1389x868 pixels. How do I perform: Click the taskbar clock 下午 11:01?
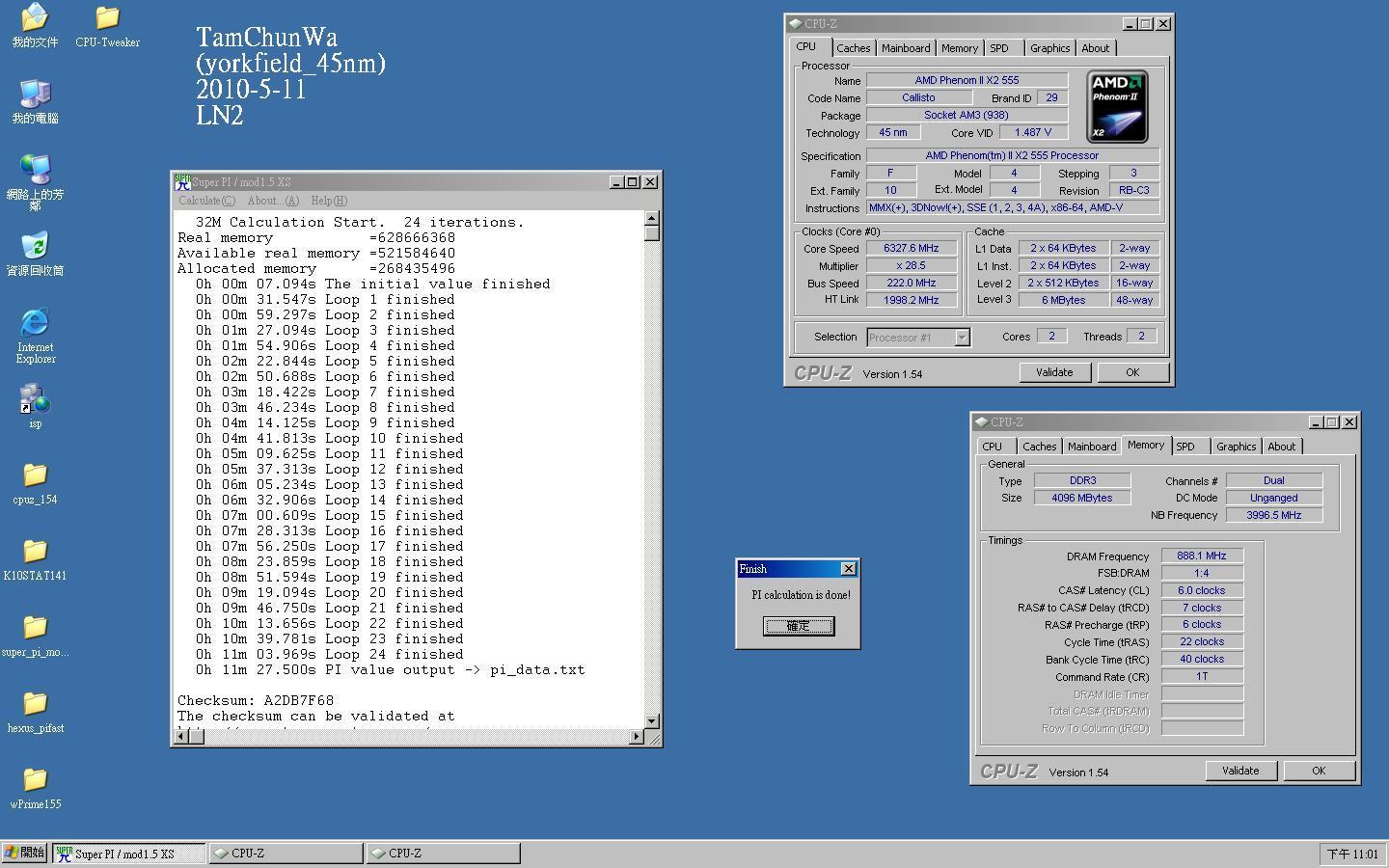[x=1352, y=854]
